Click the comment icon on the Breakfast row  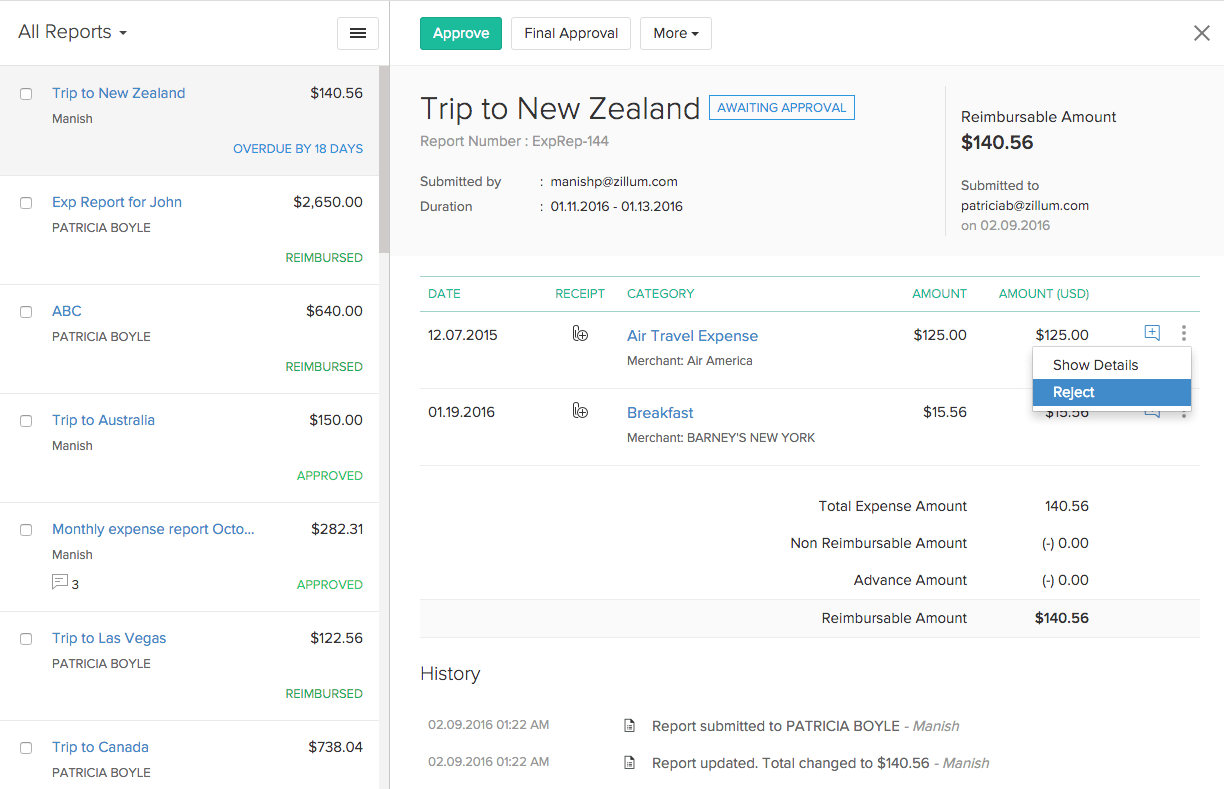[1151, 411]
